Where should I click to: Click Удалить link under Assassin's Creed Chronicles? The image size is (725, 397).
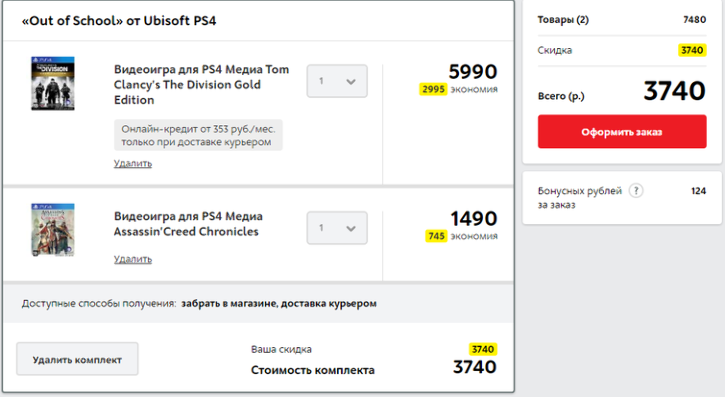click(133, 259)
